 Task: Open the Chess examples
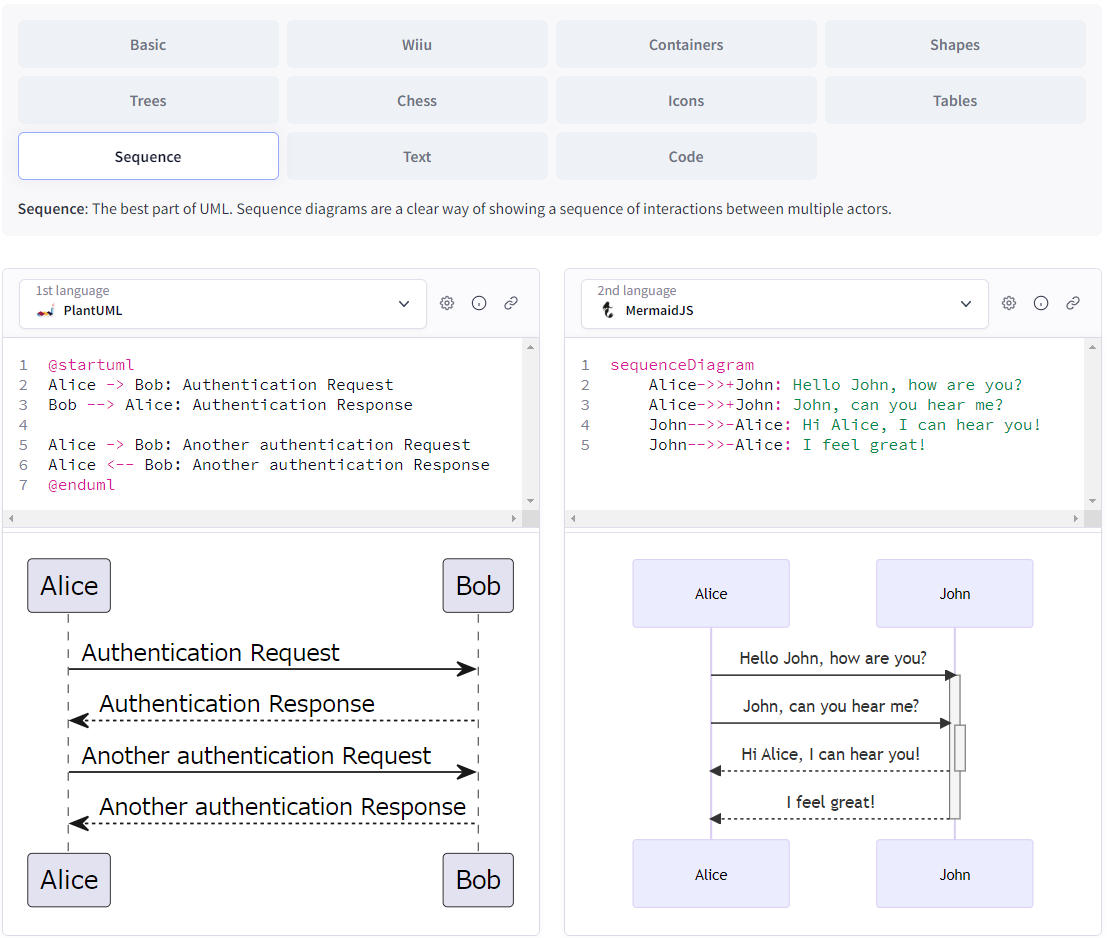pyautogui.click(x=417, y=100)
